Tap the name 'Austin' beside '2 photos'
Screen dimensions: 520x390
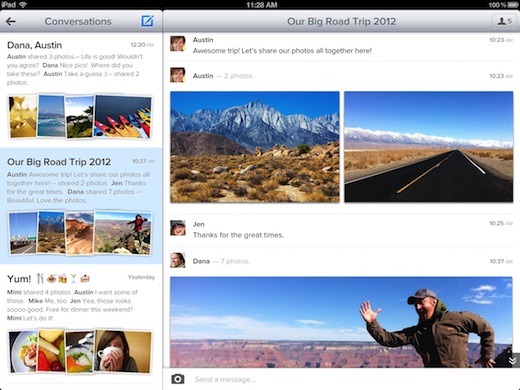(203, 76)
